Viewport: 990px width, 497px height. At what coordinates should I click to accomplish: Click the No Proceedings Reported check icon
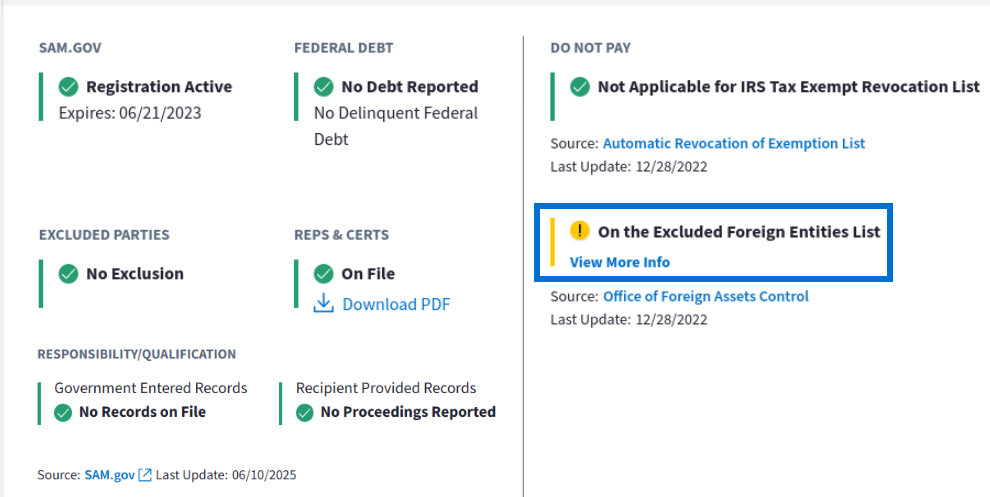tap(305, 412)
